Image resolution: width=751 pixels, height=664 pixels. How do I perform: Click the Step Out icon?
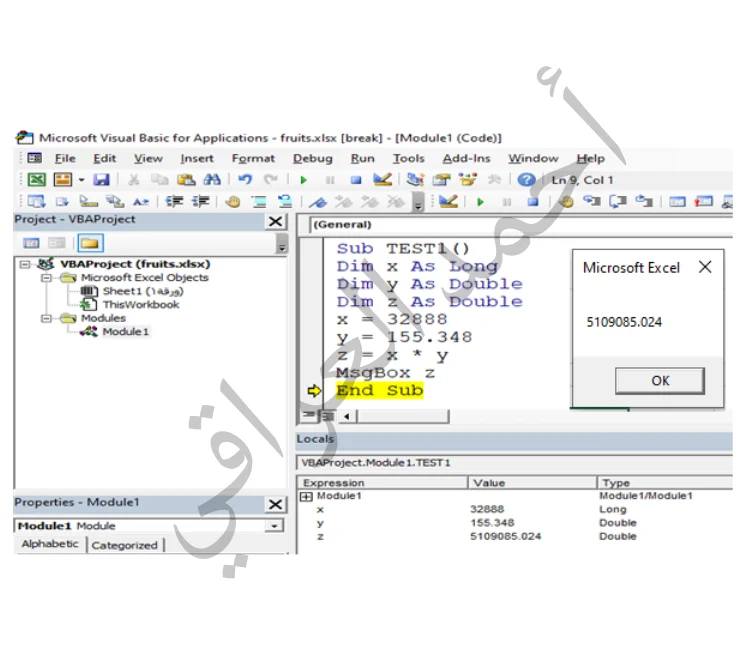coord(644,202)
